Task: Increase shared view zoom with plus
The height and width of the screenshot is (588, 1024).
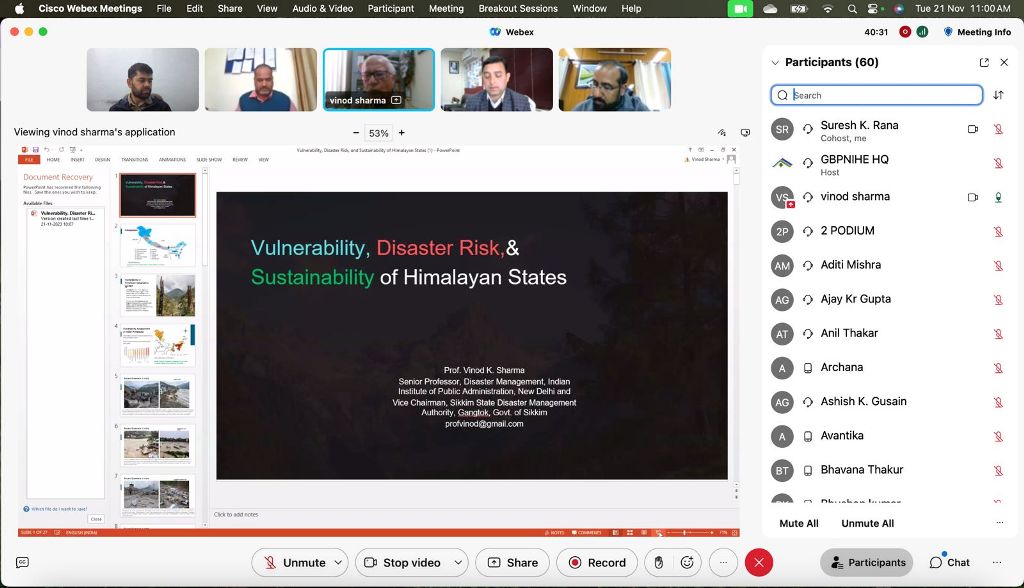Action: point(402,132)
